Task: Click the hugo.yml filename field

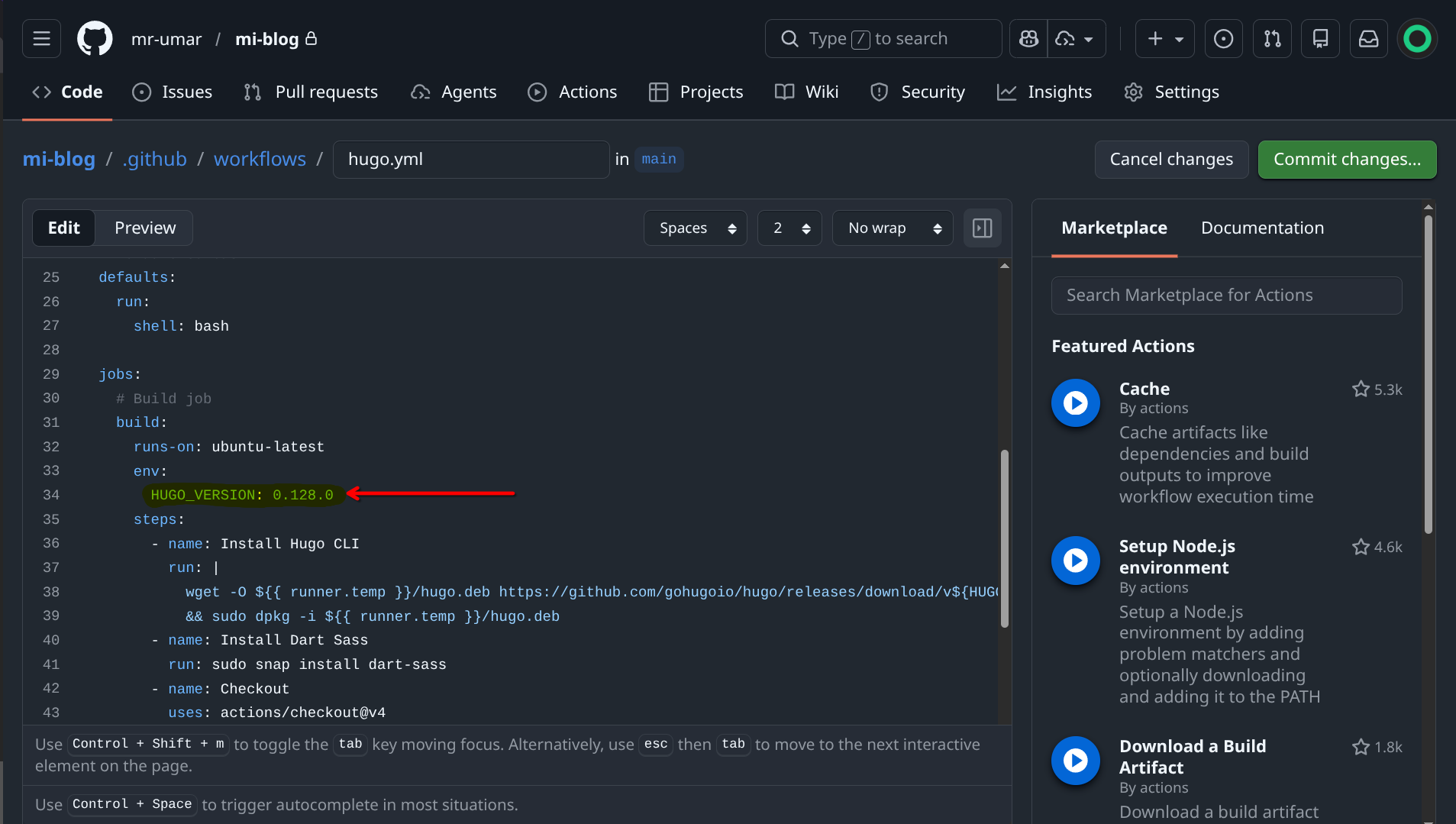Action: pyautogui.click(x=471, y=160)
